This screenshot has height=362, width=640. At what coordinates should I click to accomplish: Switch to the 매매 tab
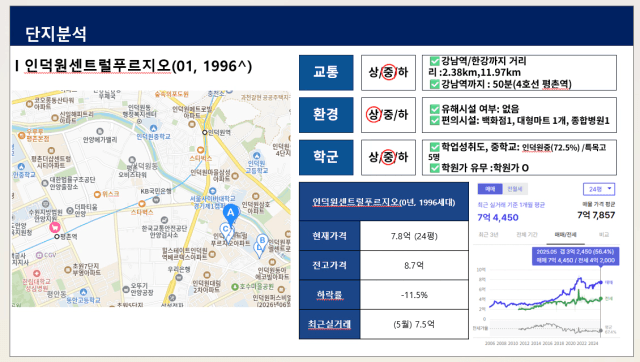click(x=490, y=189)
